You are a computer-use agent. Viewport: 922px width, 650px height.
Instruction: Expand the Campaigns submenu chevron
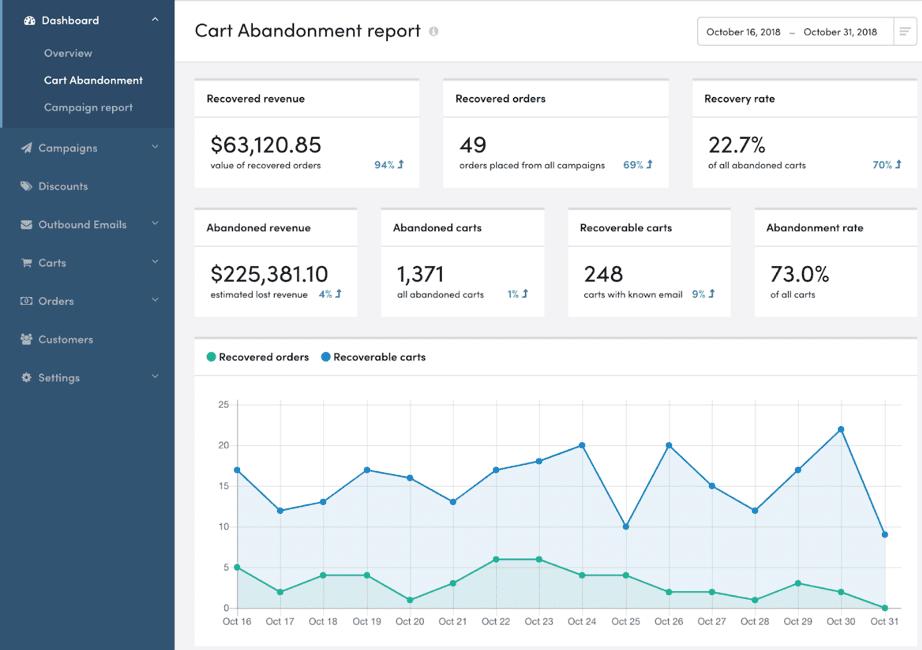pos(155,147)
